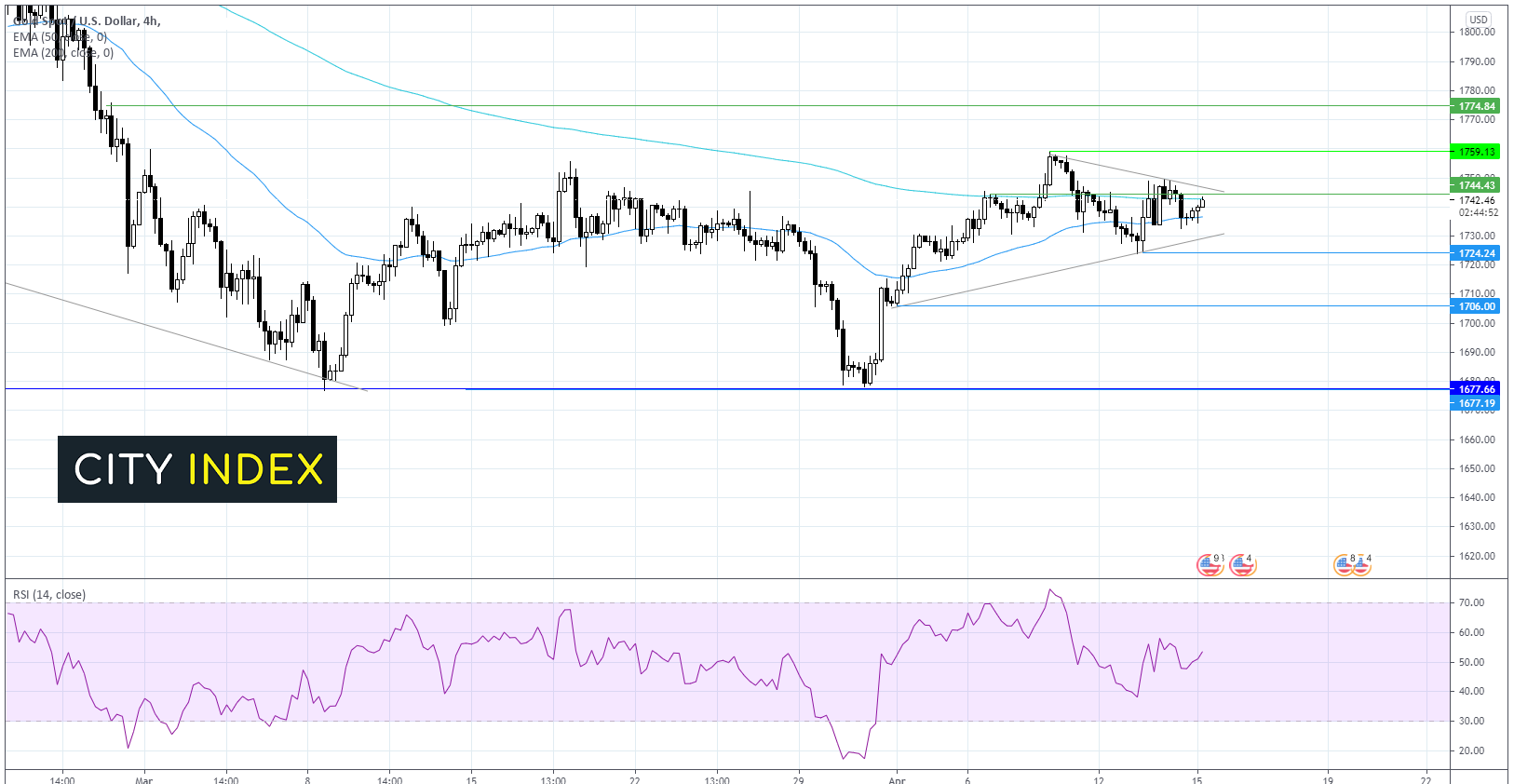The height and width of the screenshot is (784, 1514).
Task: Select the EMA 200 indicator legend
Action: tap(63, 53)
